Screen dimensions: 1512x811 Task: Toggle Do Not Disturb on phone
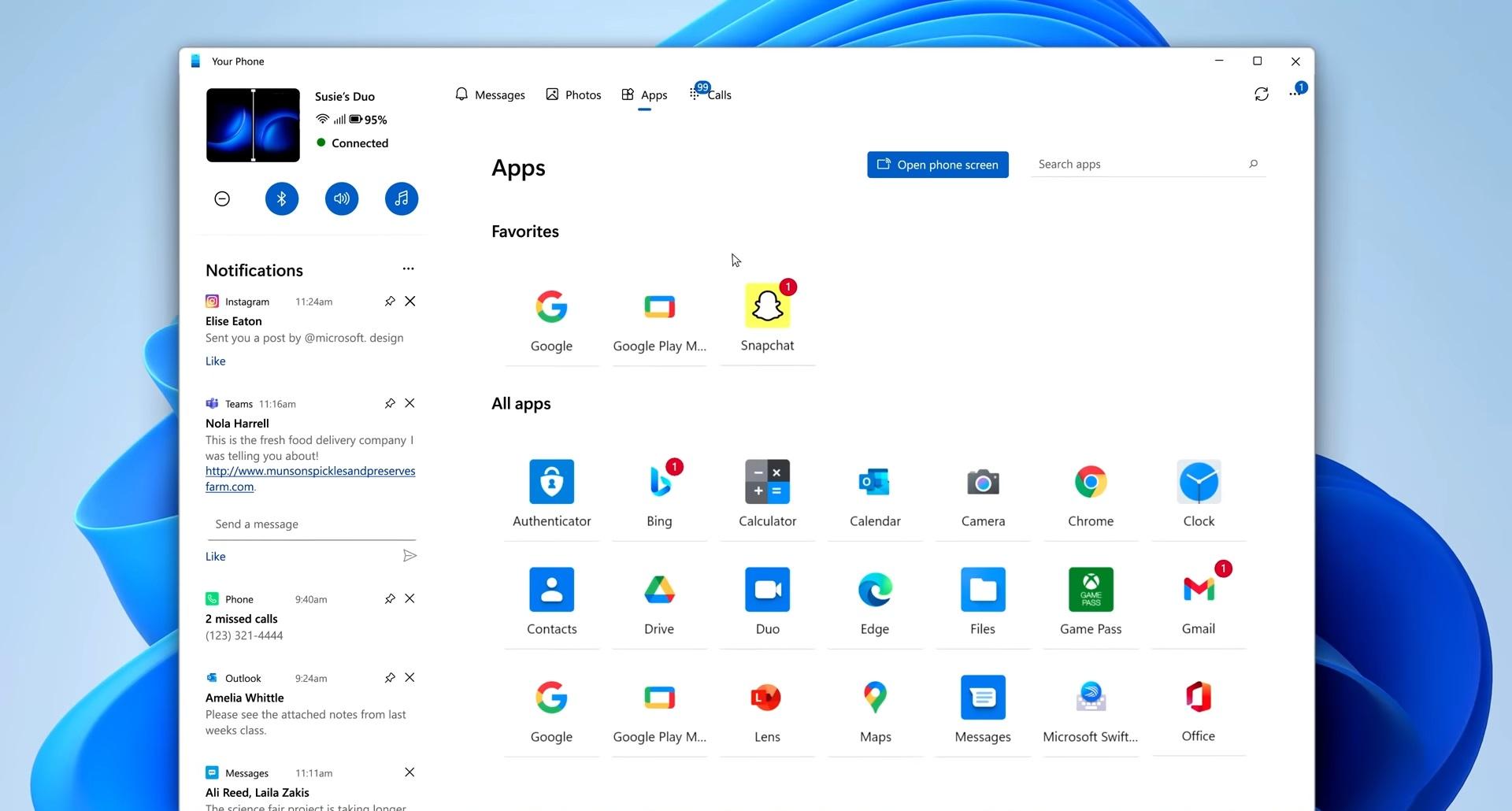click(222, 198)
